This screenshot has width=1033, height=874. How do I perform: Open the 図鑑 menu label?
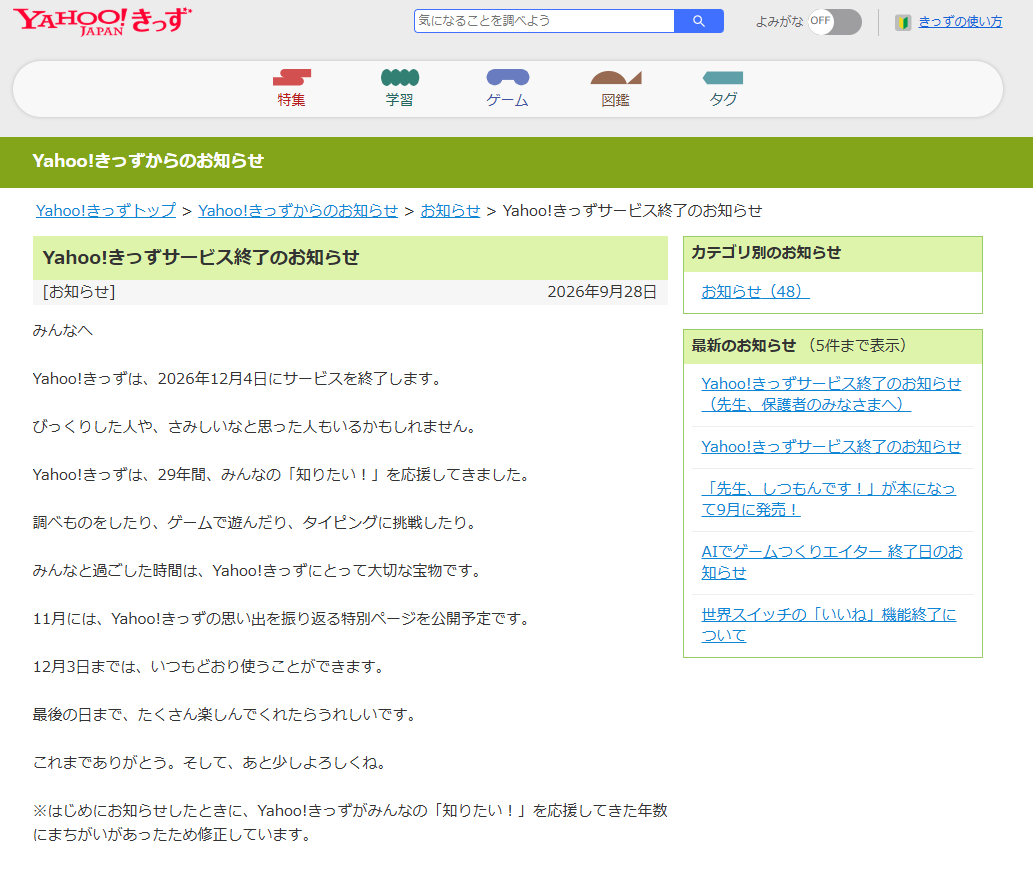pyautogui.click(x=615, y=100)
